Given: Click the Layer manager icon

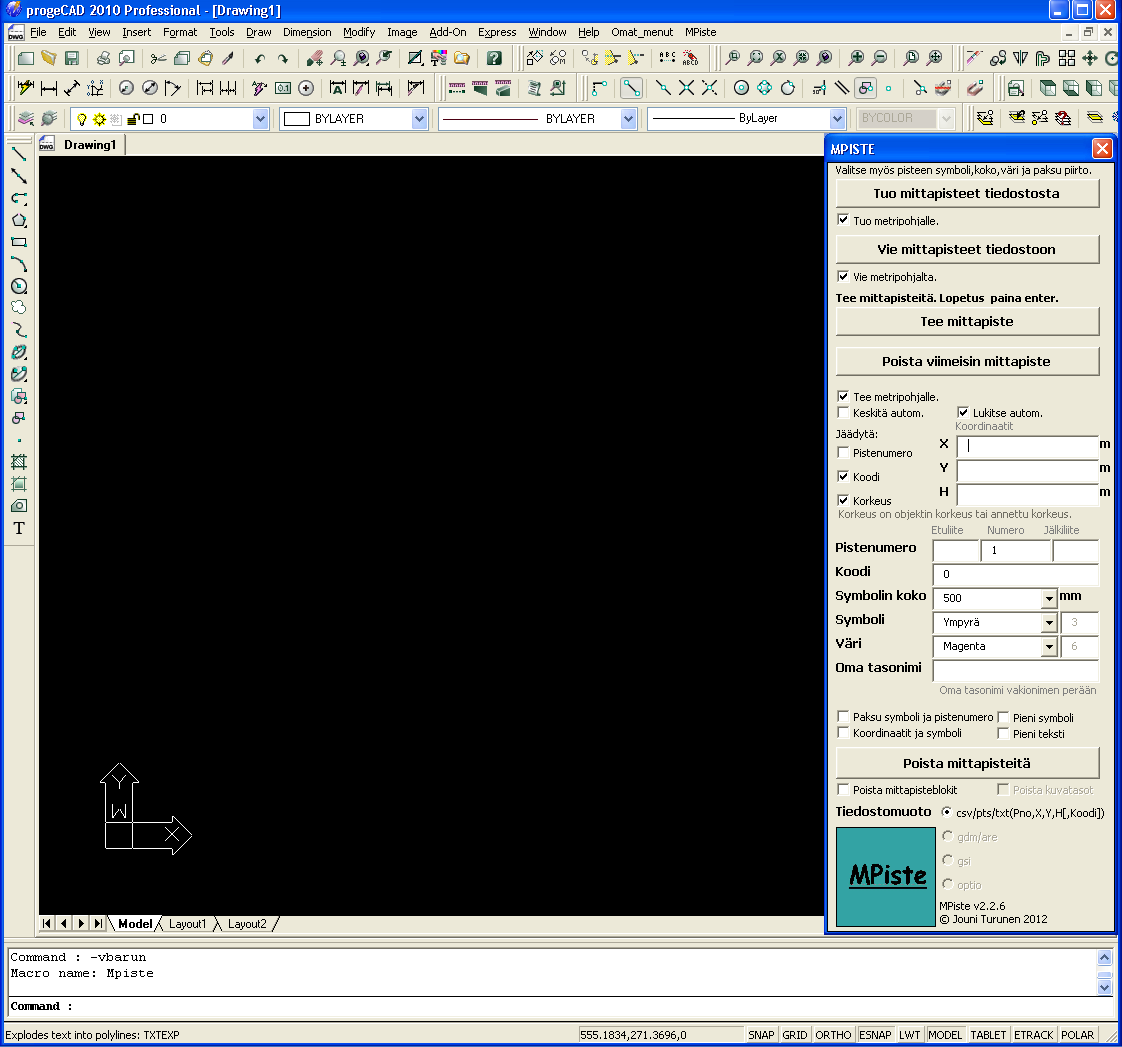Looking at the screenshot, I should click(26, 118).
